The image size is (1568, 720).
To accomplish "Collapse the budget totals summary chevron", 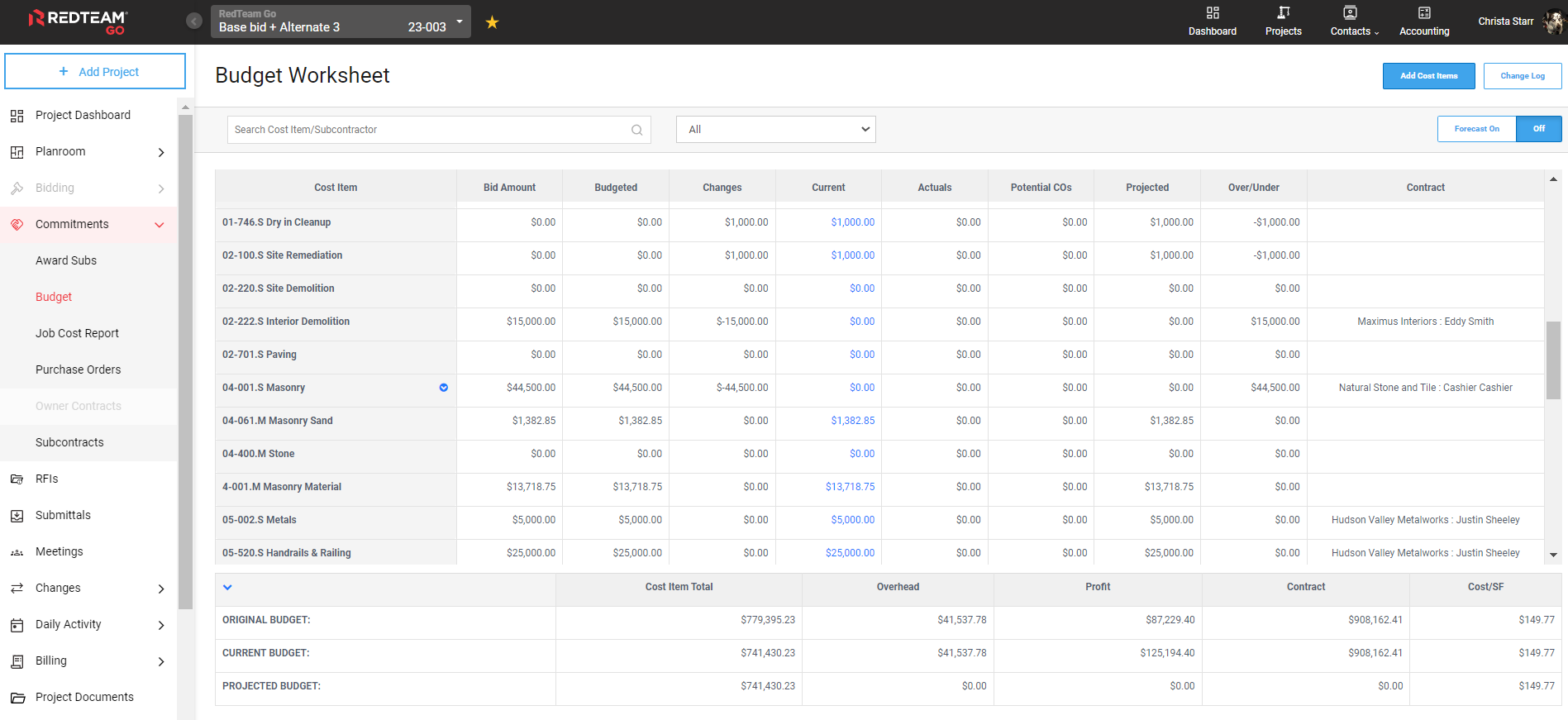I will tap(227, 588).
